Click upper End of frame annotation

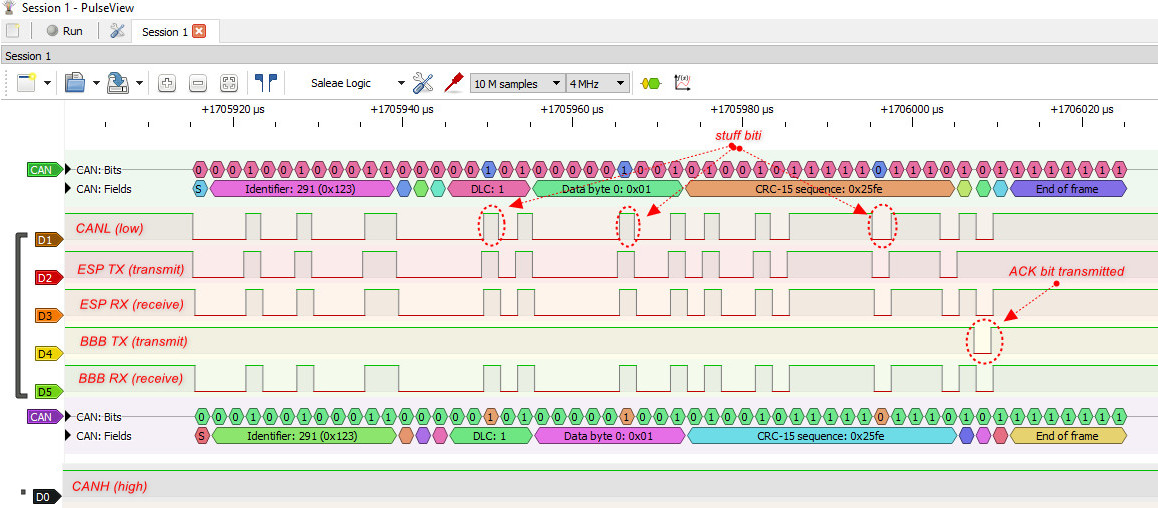(x=1067, y=189)
